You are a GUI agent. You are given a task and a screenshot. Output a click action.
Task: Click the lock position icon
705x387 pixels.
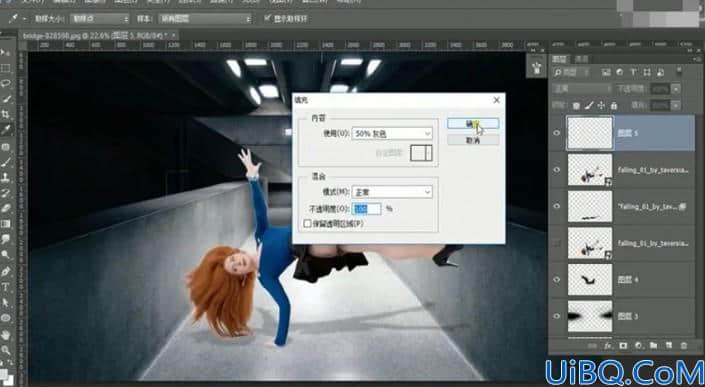(601, 106)
